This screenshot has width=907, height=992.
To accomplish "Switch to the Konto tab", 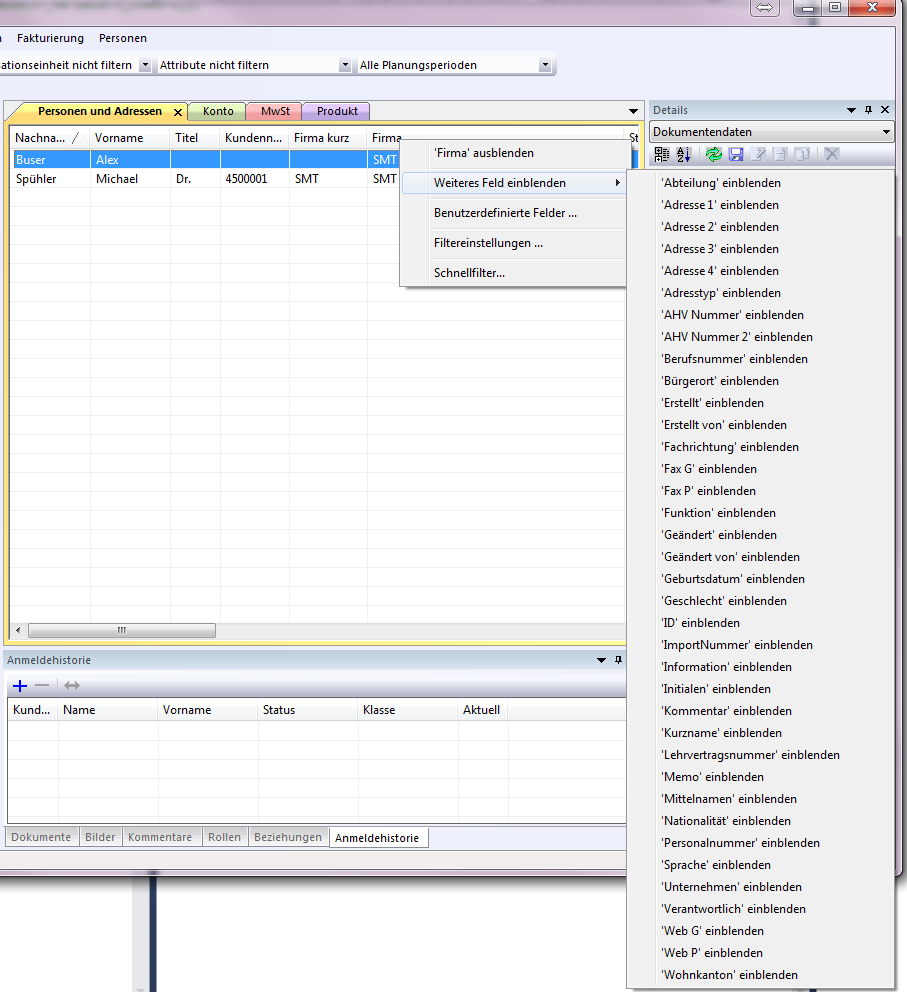I will [218, 111].
